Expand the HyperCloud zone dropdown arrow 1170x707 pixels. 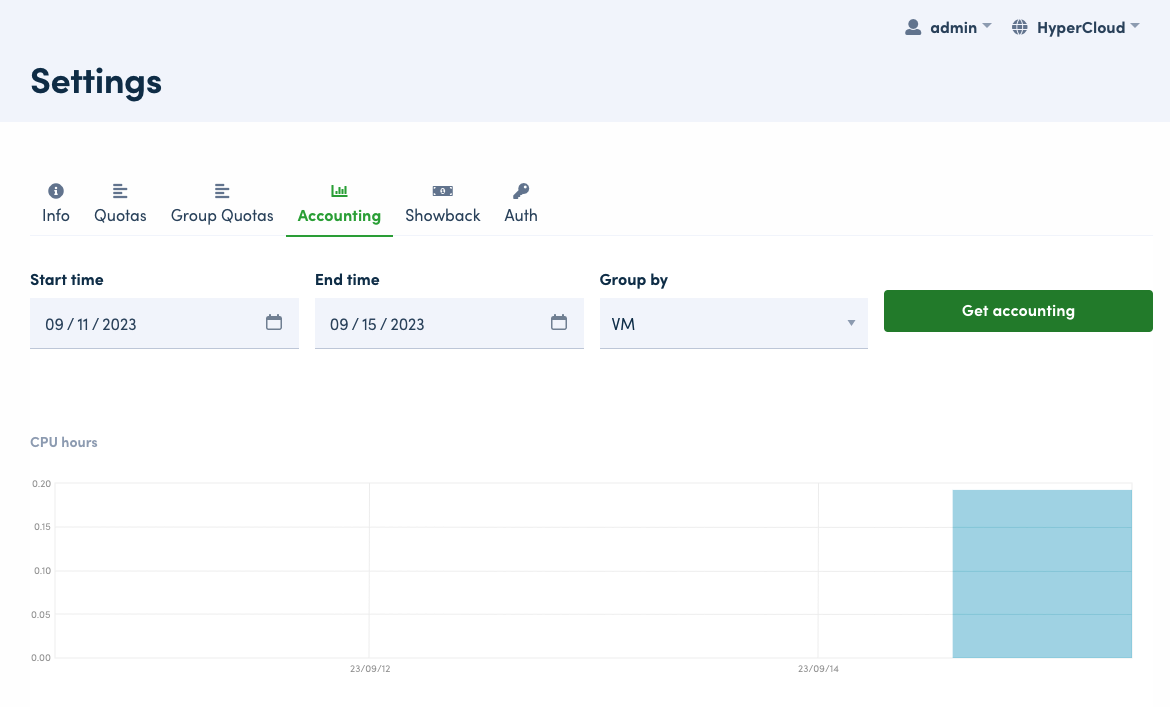tap(1135, 27)
